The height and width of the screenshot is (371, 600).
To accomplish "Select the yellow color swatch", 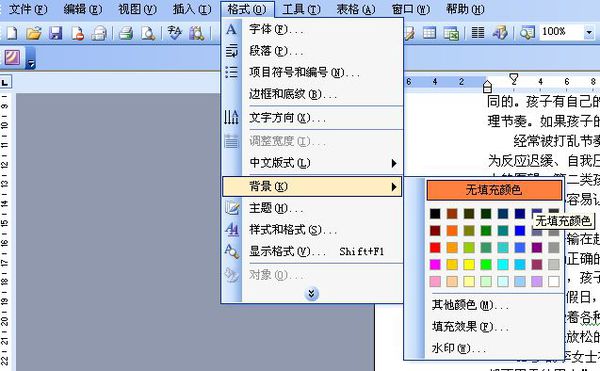I will (x=469, y=264).
